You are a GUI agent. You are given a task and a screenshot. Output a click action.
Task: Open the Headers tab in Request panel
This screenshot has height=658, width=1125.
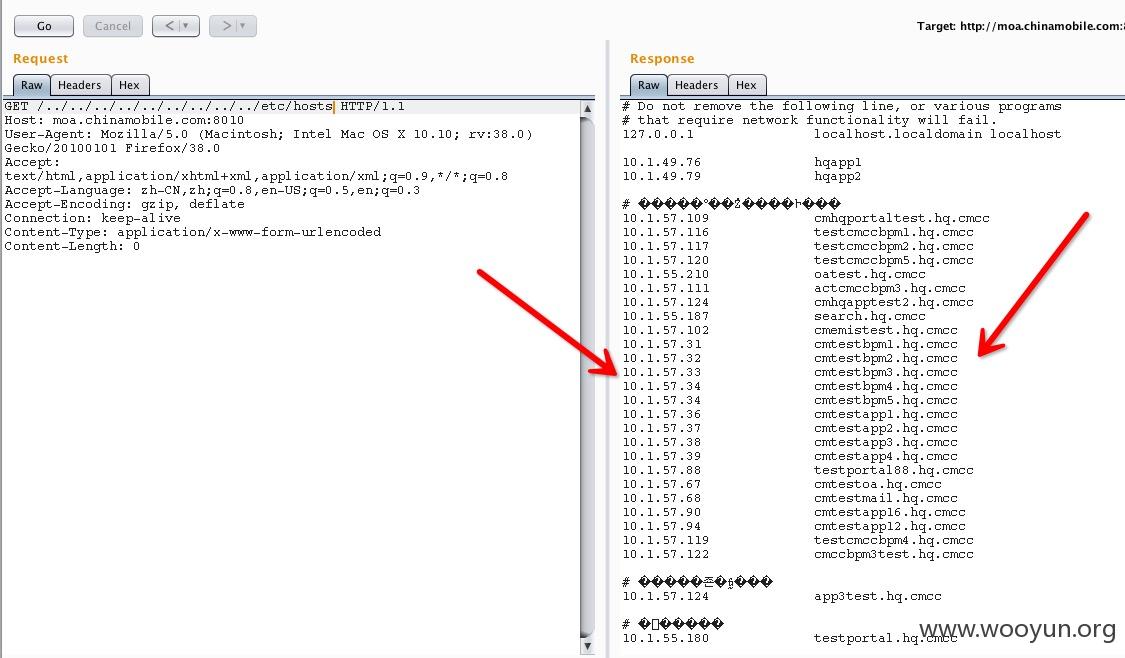[x=80, y=85]
